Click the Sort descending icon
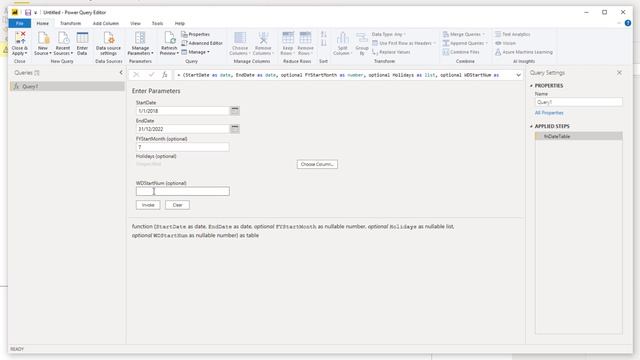Screen dimensions: 640x360 coord(323,43)
